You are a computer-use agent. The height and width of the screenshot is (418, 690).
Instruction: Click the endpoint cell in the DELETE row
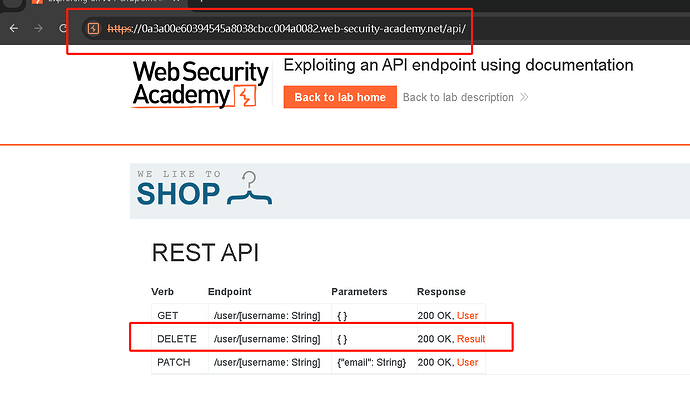coord(270,339)
